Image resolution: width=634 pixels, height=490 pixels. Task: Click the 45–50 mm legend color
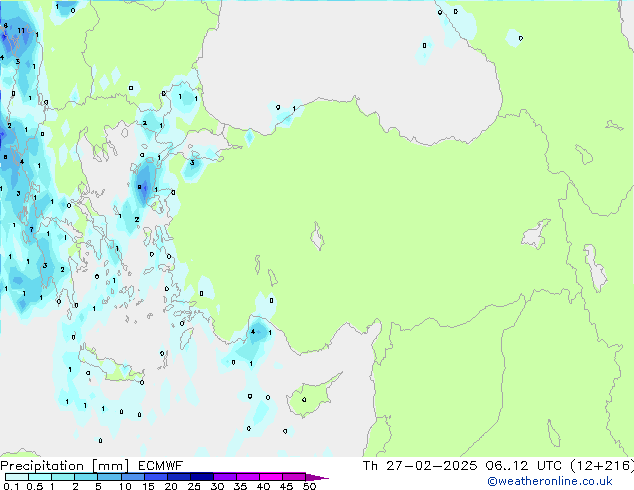click(294, 477)
